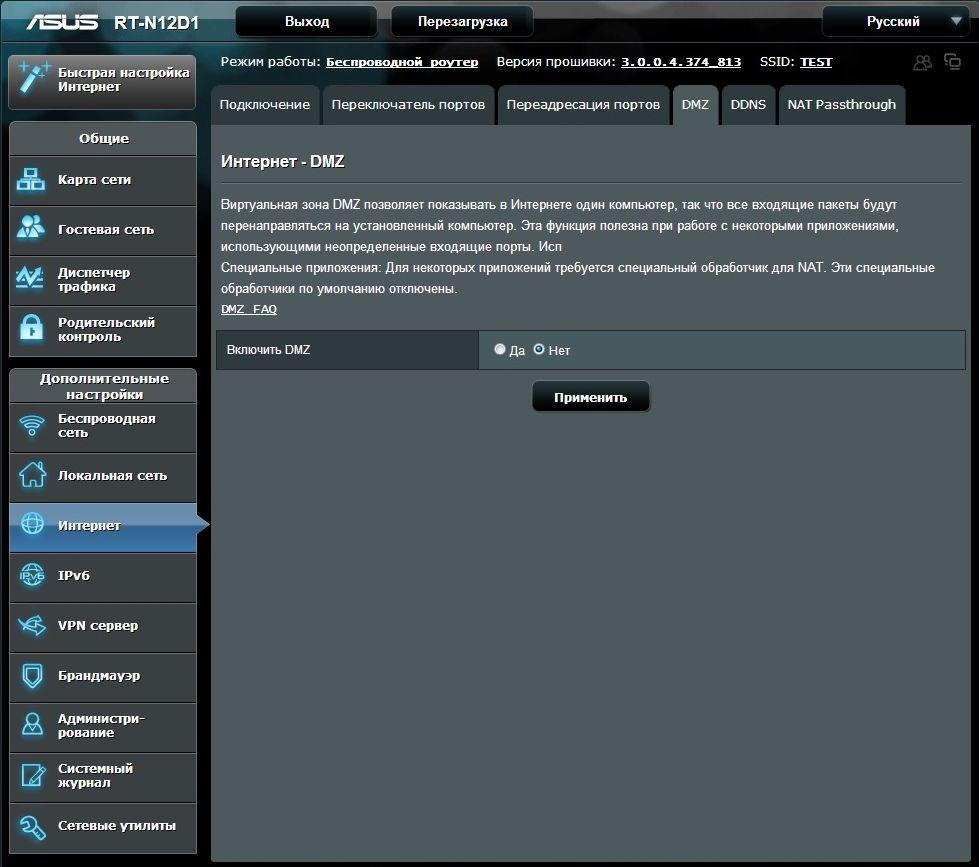Screen dimensions: 979x867
Task: Open the Firewall (Брандмауэр) shield icon
Action: pos(32,676)
